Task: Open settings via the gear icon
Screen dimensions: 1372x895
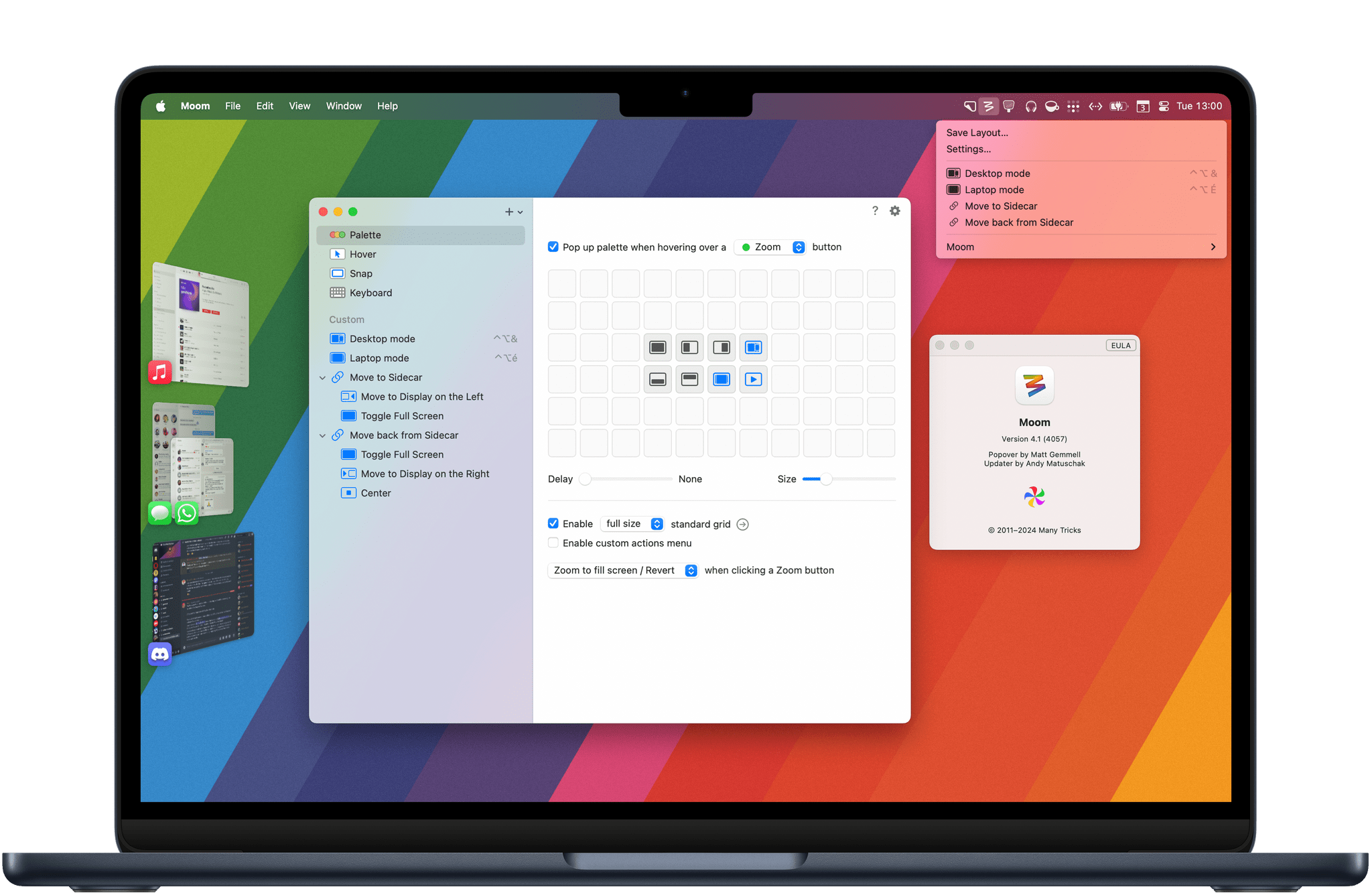Action: [895, 211]
